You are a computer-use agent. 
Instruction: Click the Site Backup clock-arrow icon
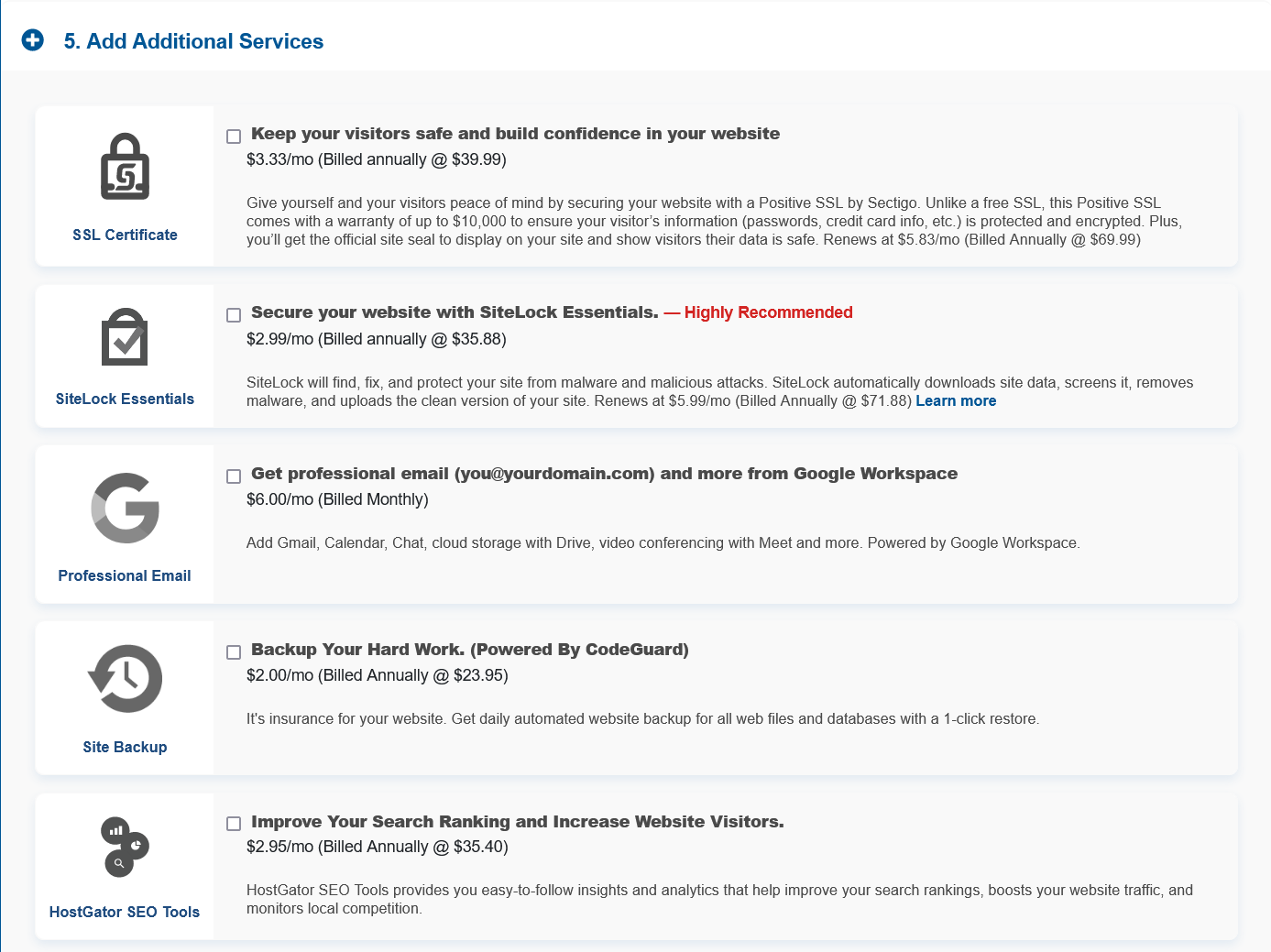[x=125, y=679]
